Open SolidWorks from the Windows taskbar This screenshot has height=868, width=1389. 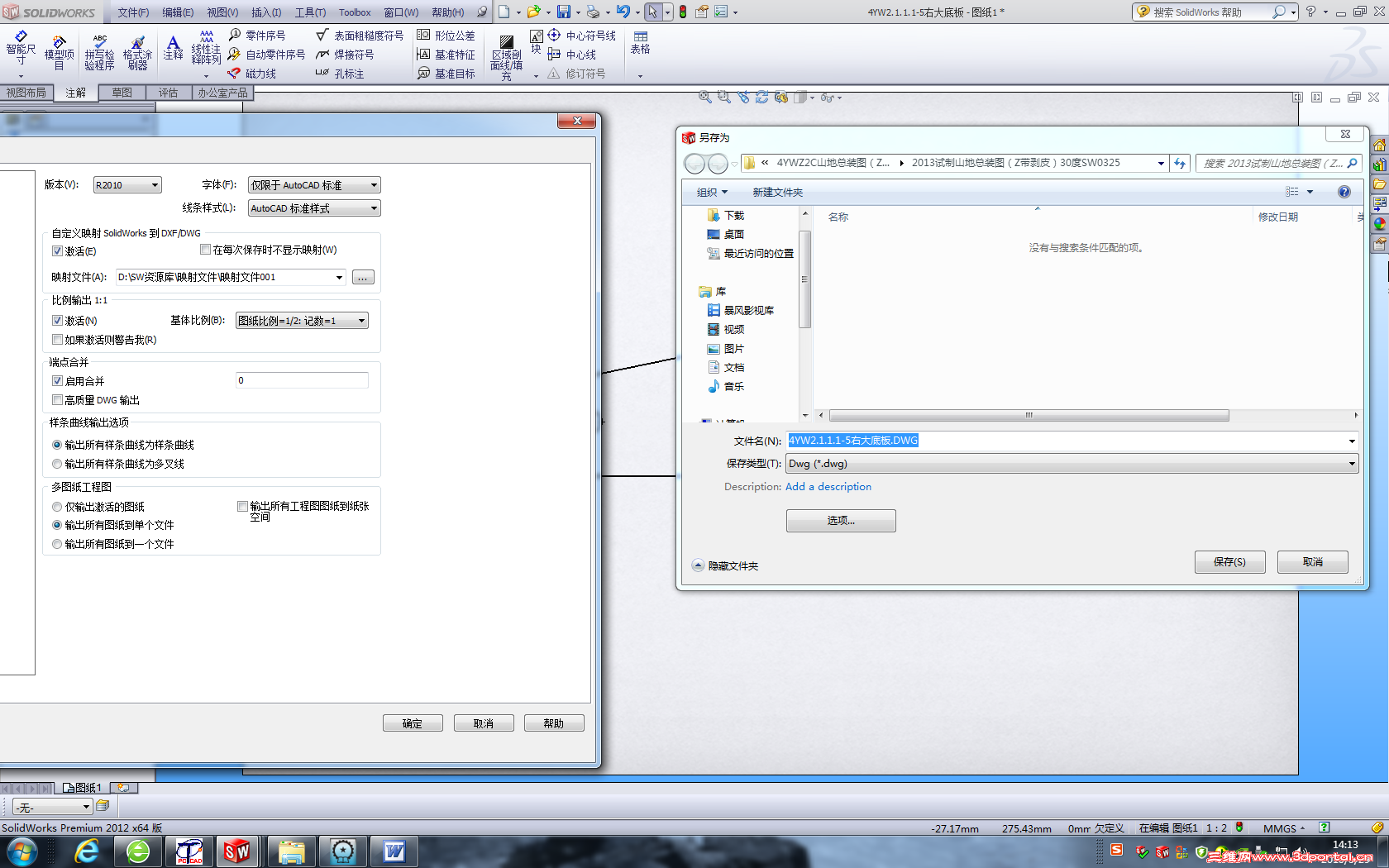237,851
